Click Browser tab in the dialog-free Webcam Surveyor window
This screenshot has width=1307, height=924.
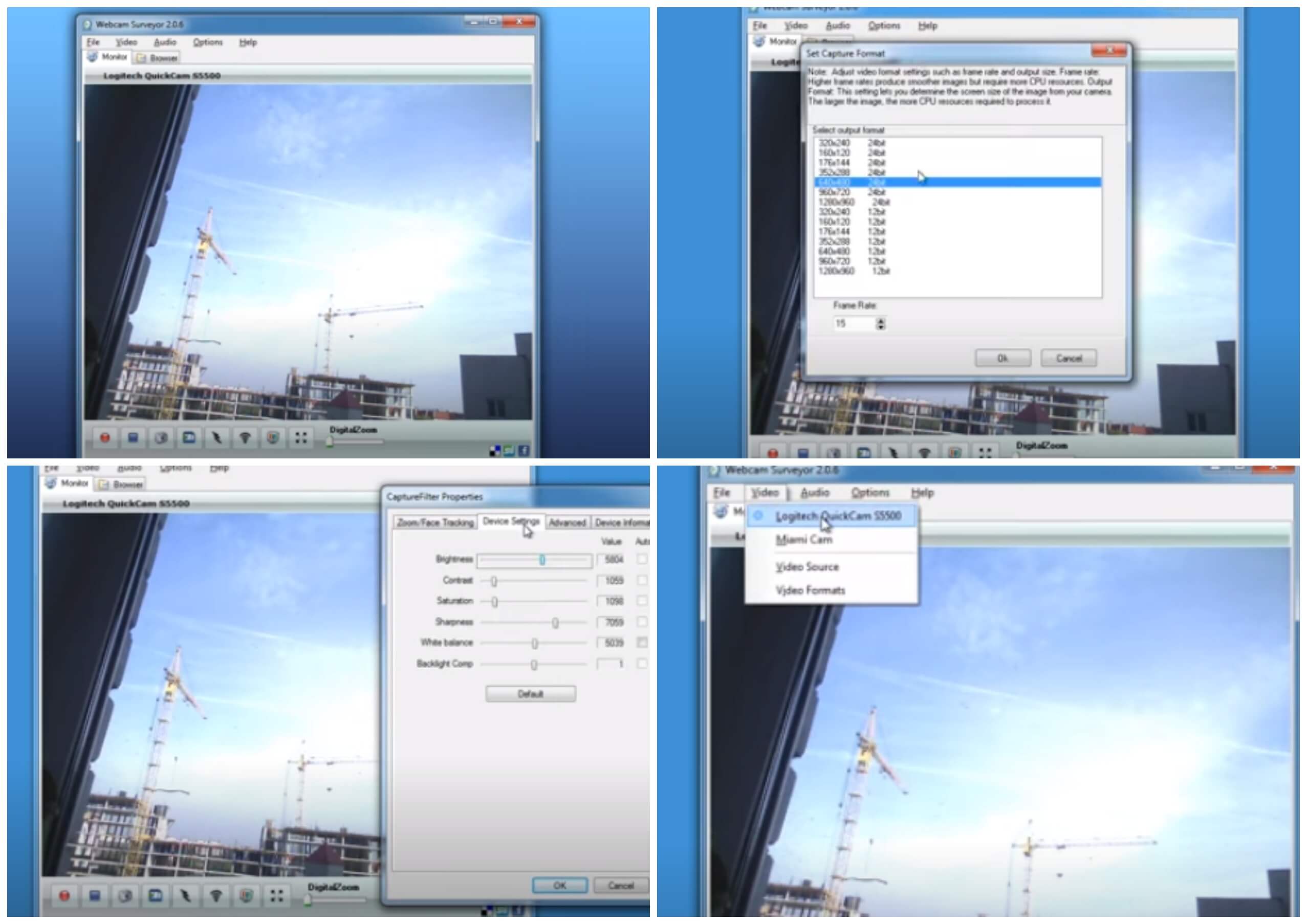pyautogui.click(x=158, y=58)
